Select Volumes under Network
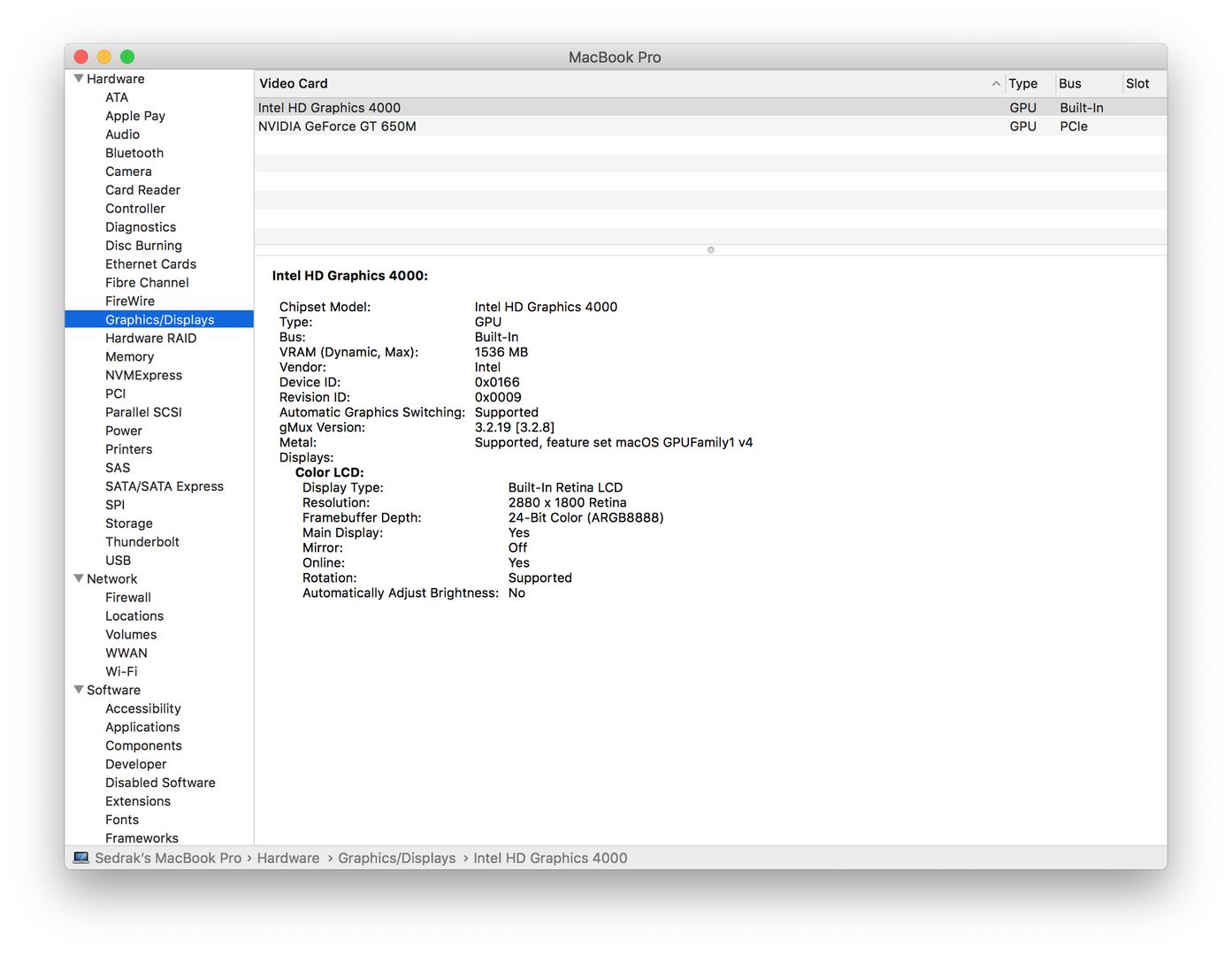This screenshot has height=955, width=1232. (131, 636)
